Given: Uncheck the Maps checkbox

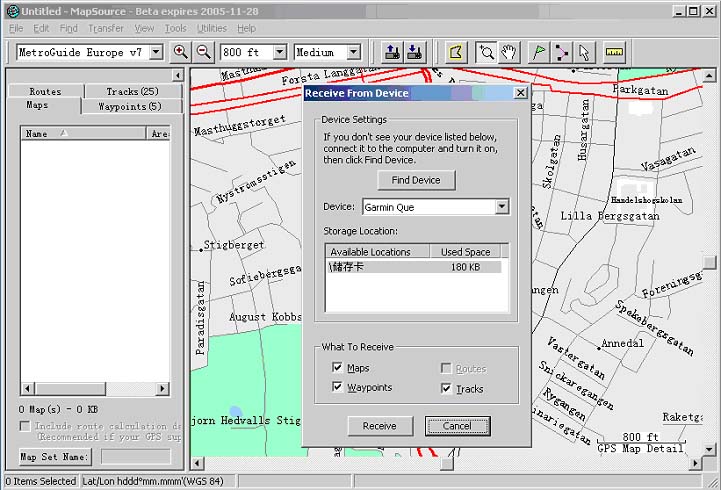Looking at the screenshot, I should [x=337, y=367].
